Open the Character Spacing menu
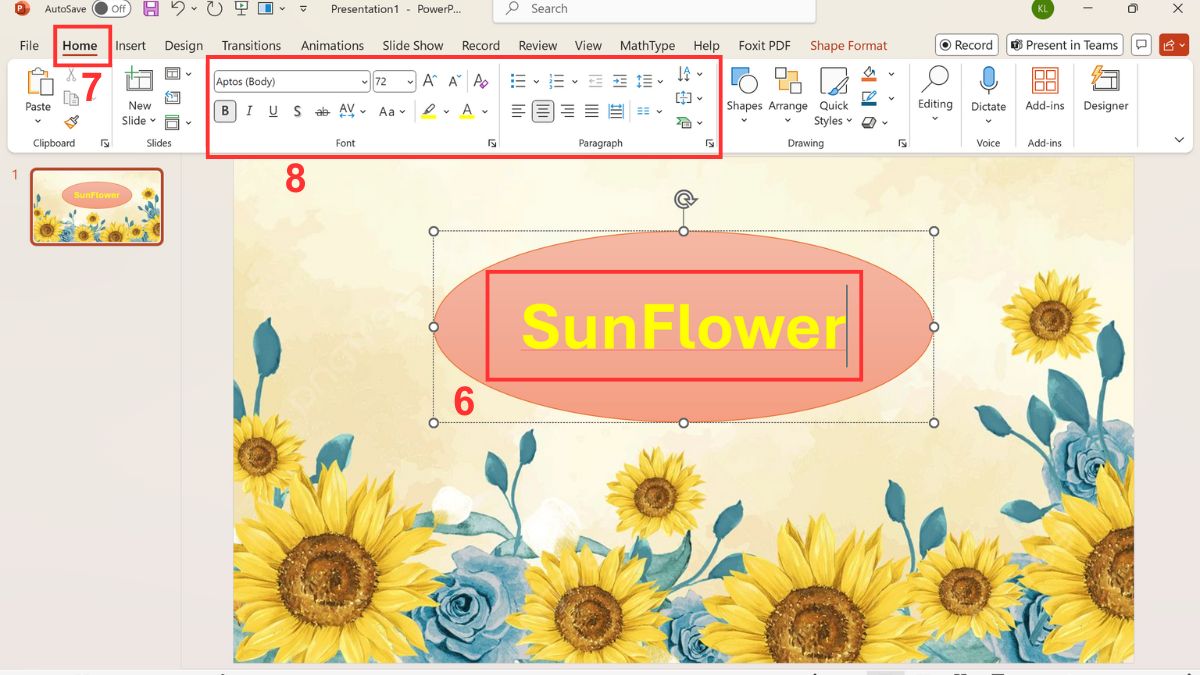 pos(351,111)
